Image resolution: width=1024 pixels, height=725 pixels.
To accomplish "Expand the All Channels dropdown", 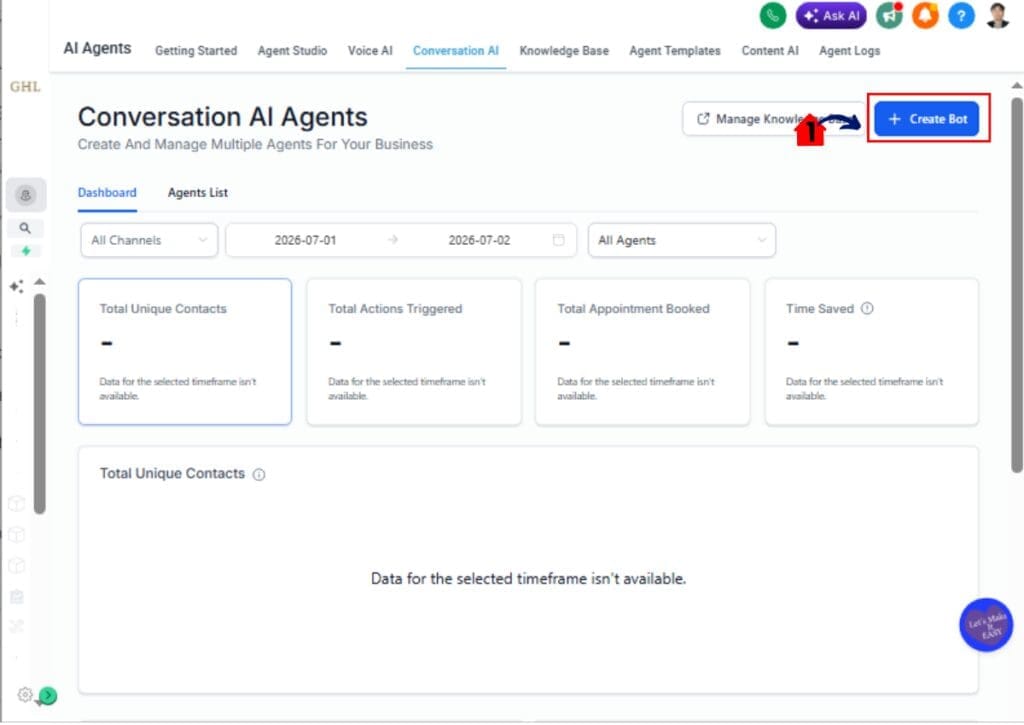I will click(x=149, y=240).
